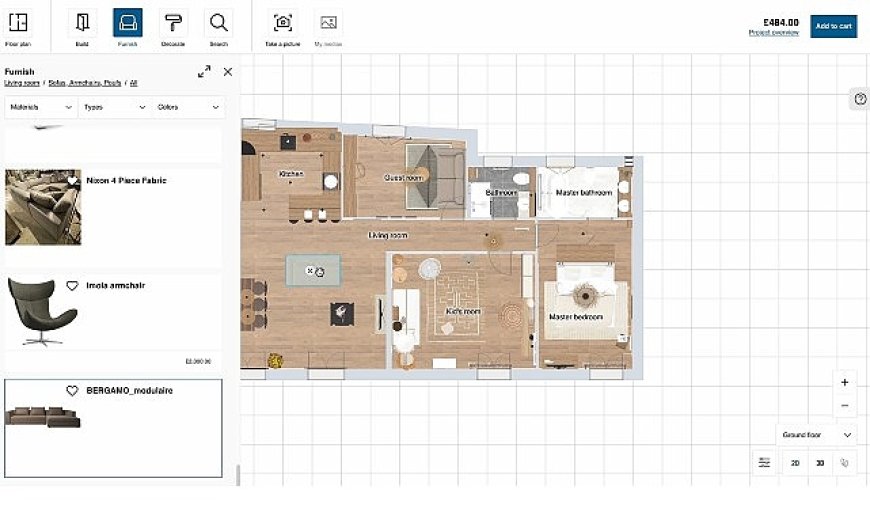Zoom in with the plus button

[844, 382]
